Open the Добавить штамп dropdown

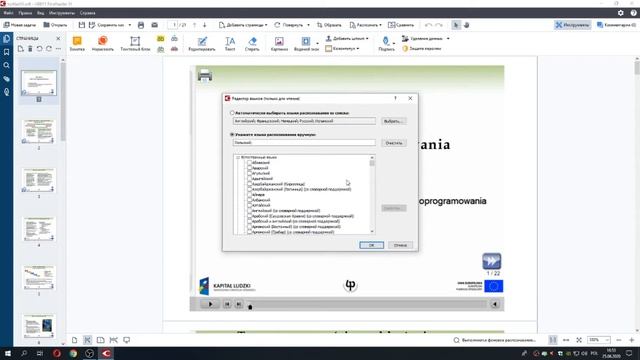[x=347, y=38]
